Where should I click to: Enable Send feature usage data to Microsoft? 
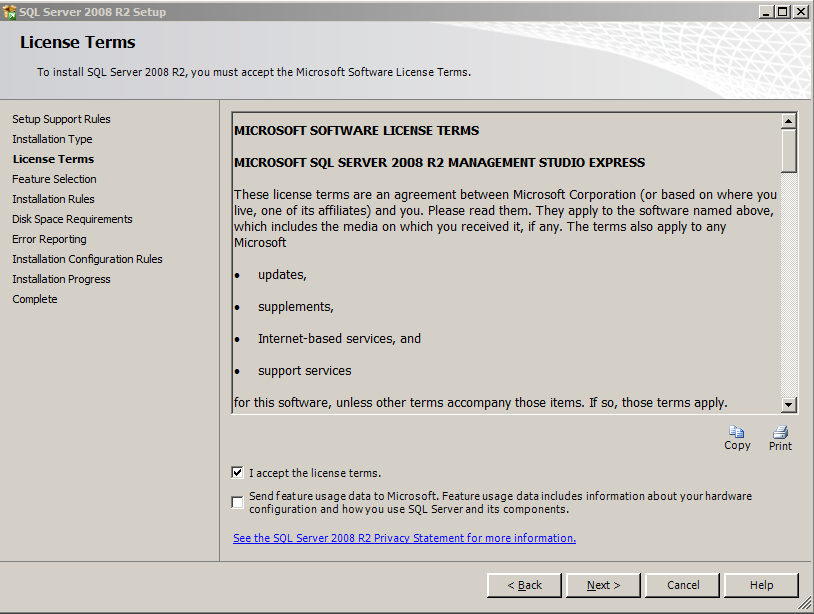(x=237, y=502)
